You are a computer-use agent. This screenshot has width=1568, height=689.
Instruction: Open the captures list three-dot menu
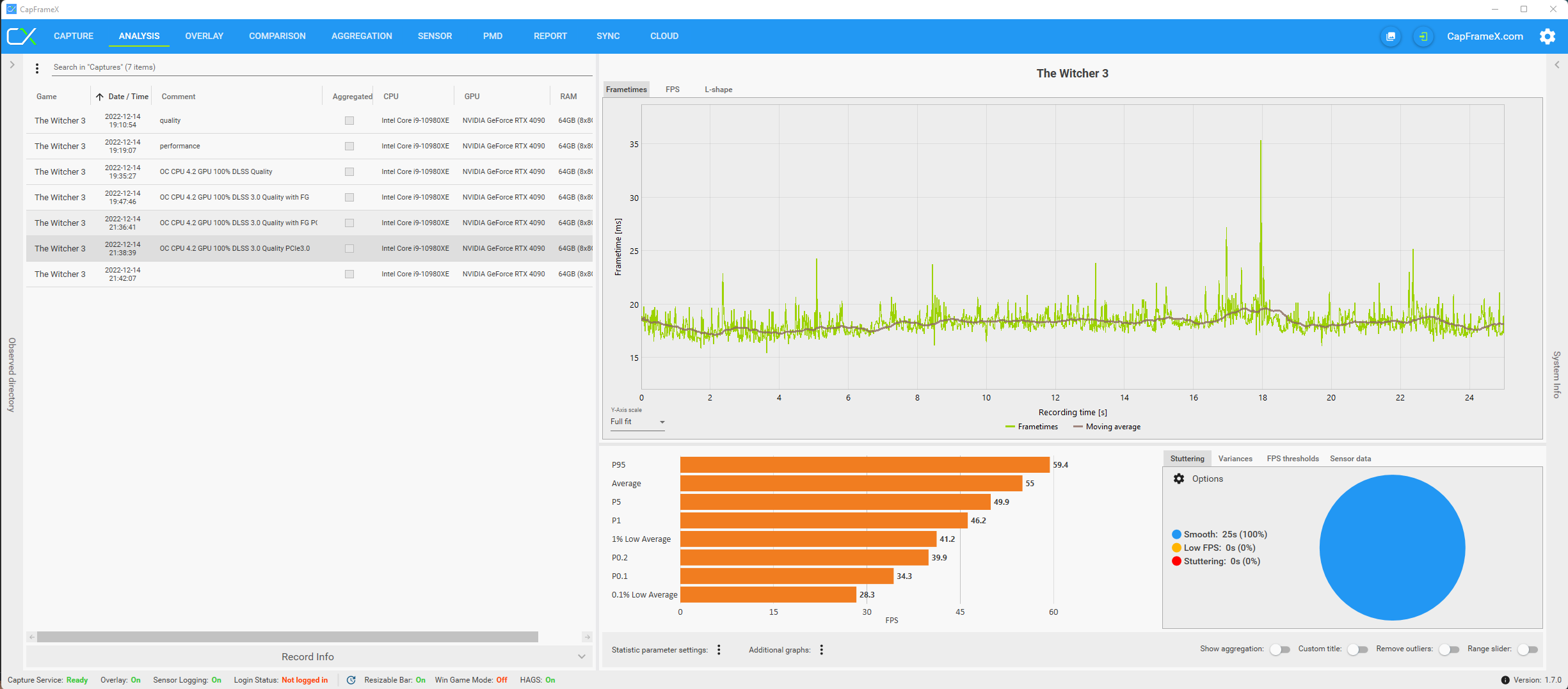[37, 68]
